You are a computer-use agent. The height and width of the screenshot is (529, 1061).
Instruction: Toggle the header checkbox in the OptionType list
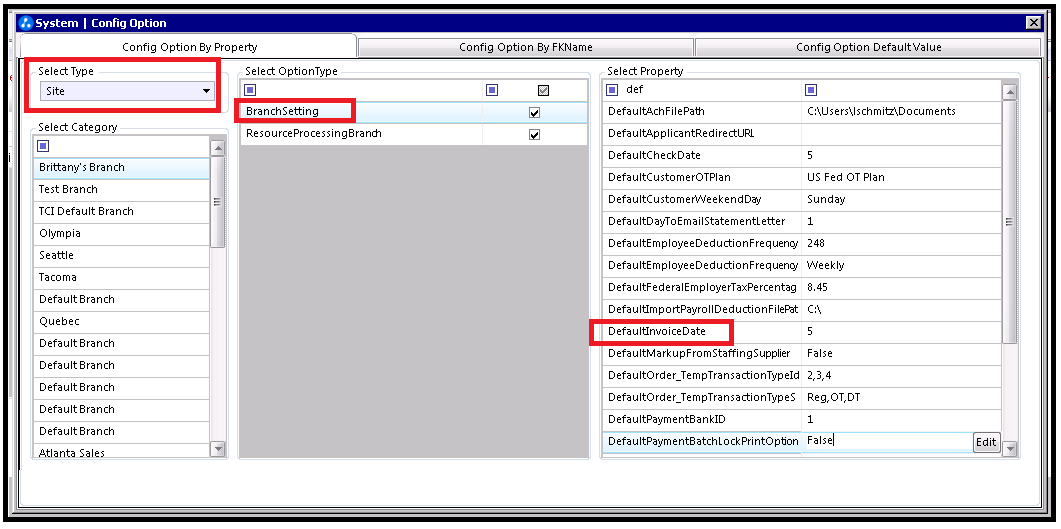point(543,90)
